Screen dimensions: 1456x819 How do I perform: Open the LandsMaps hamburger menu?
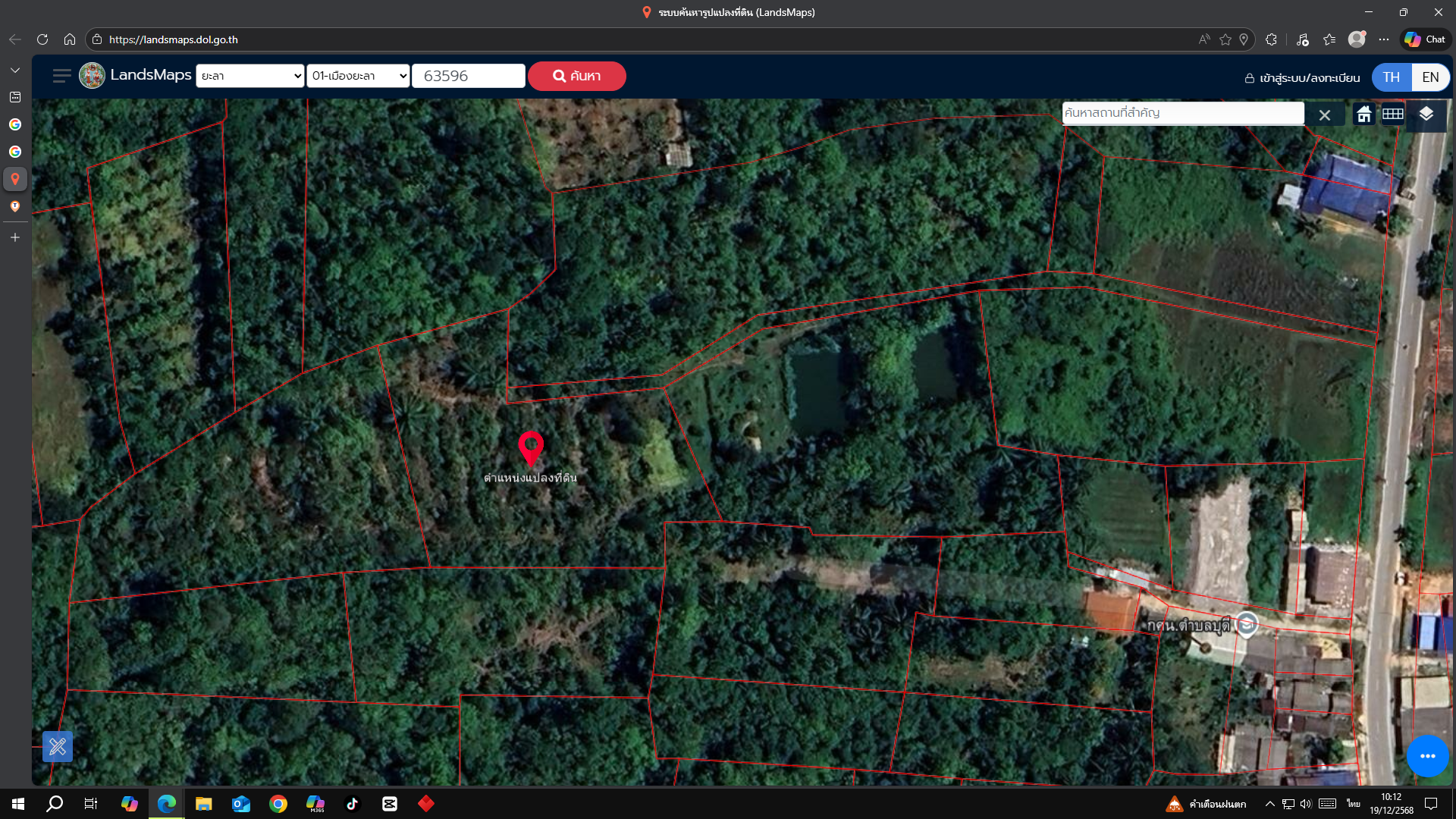(62, 76)
